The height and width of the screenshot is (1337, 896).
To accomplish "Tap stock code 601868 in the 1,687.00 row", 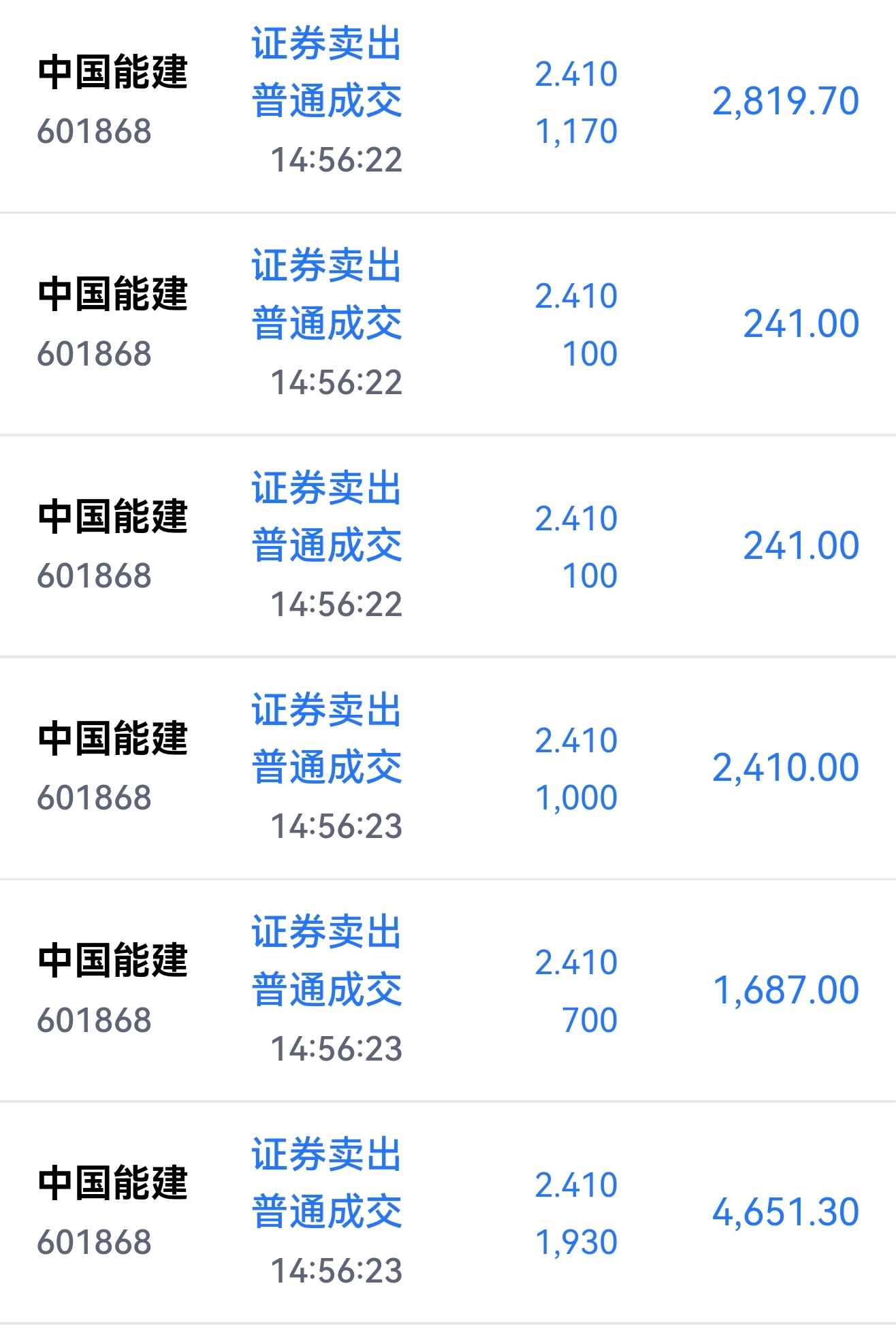I will (94, 1020).
